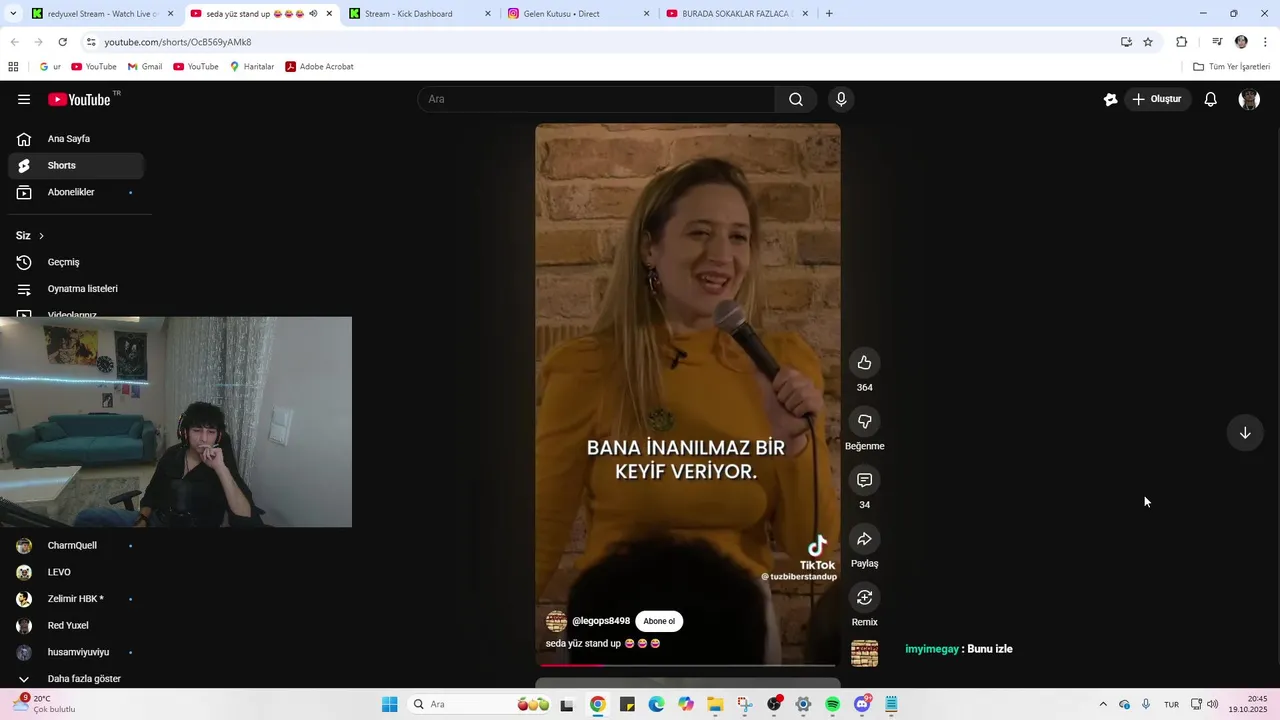The height and width of the screenshot is (720, 1280).
Task: Open husamviyuviyu subscription channel
Action: click(x=76, y=652)
